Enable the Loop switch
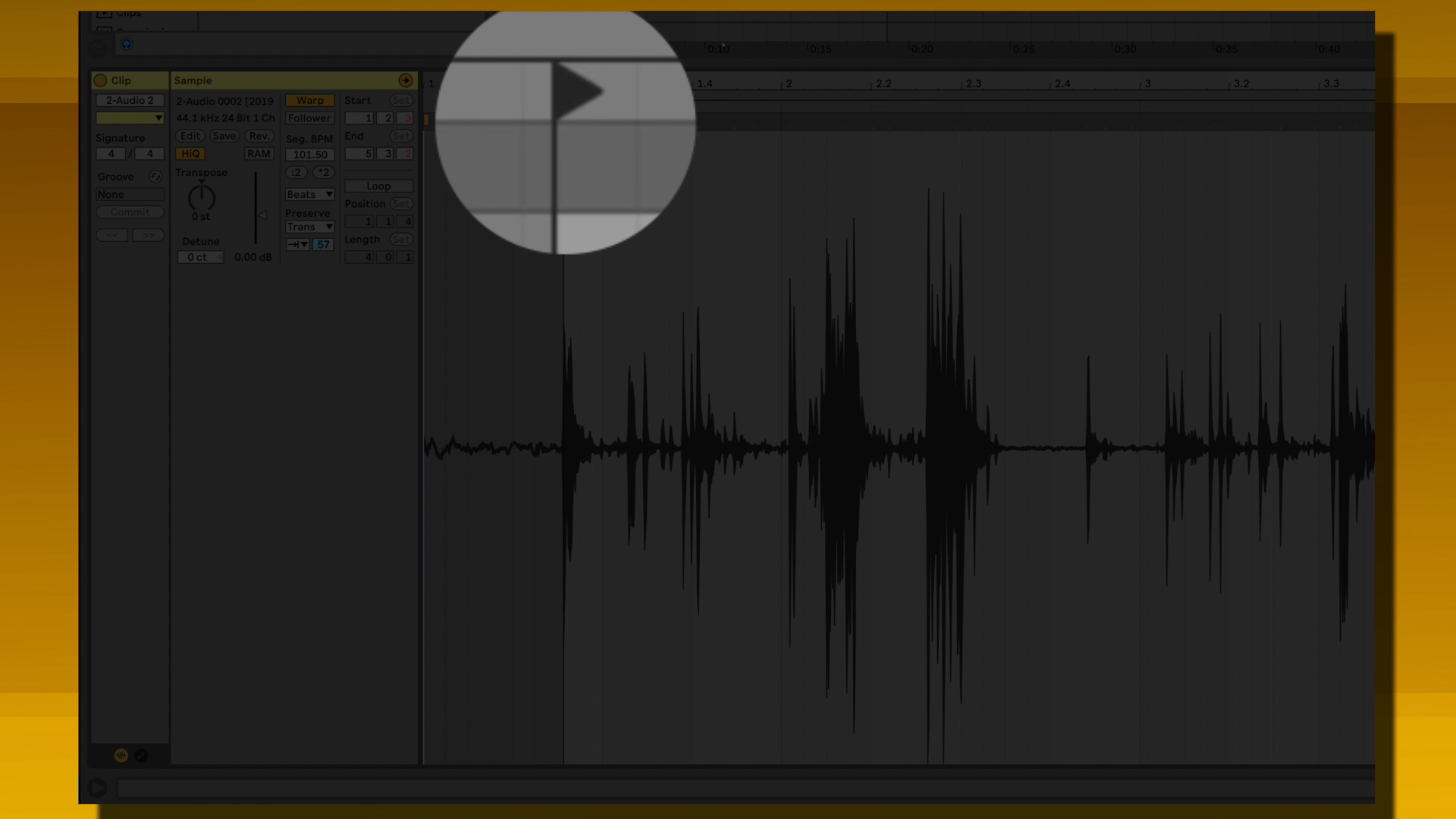Image resolution: width=1456 pixels, height=819 pixels. pyautogui.click(x=378, y=186)
